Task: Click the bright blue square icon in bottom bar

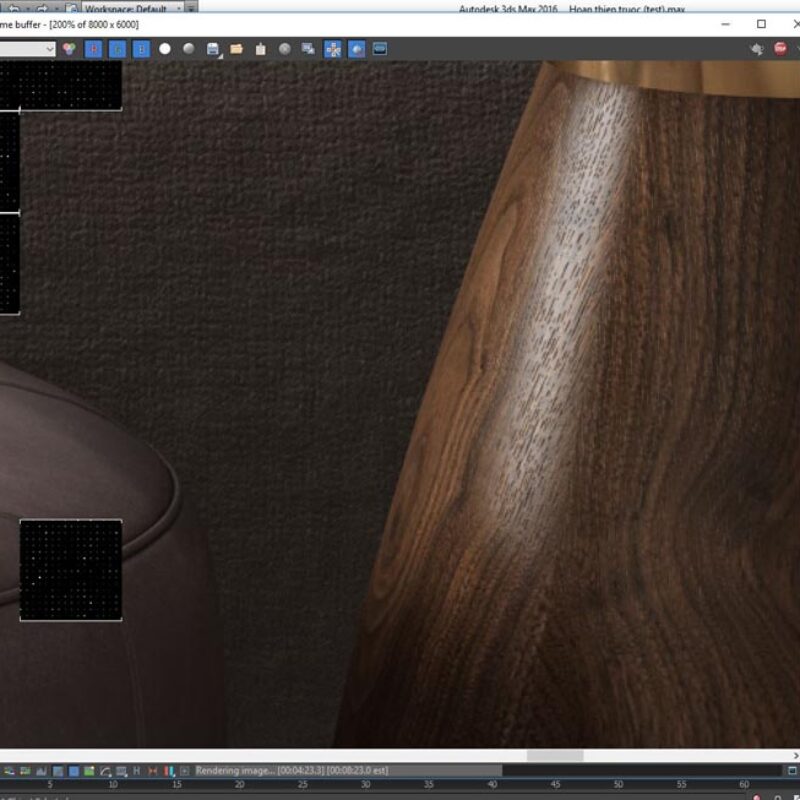Action: tap(74, 771)
